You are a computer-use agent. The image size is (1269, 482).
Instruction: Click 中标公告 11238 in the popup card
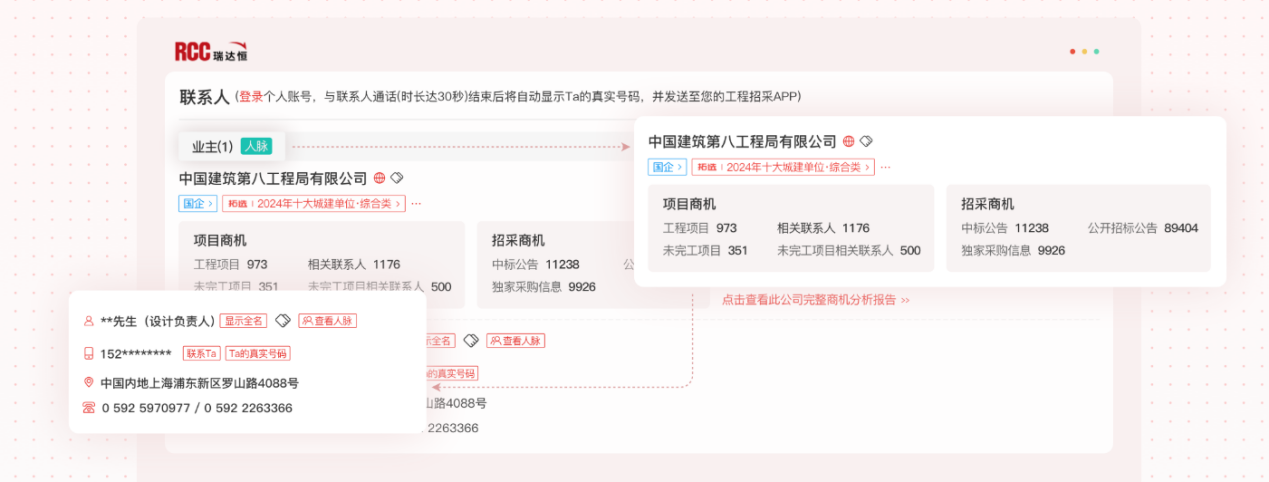(1005, 228)
